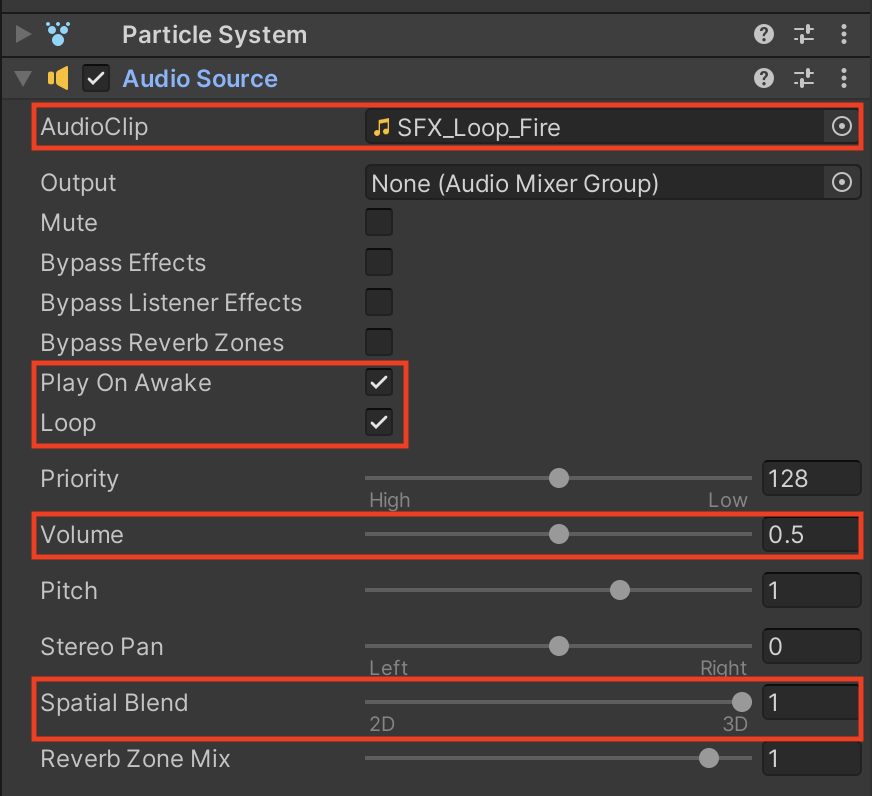This screenshot has width=872, height=796.
Task: Open Particle System preset settings icon
Action: coord(804,35)
